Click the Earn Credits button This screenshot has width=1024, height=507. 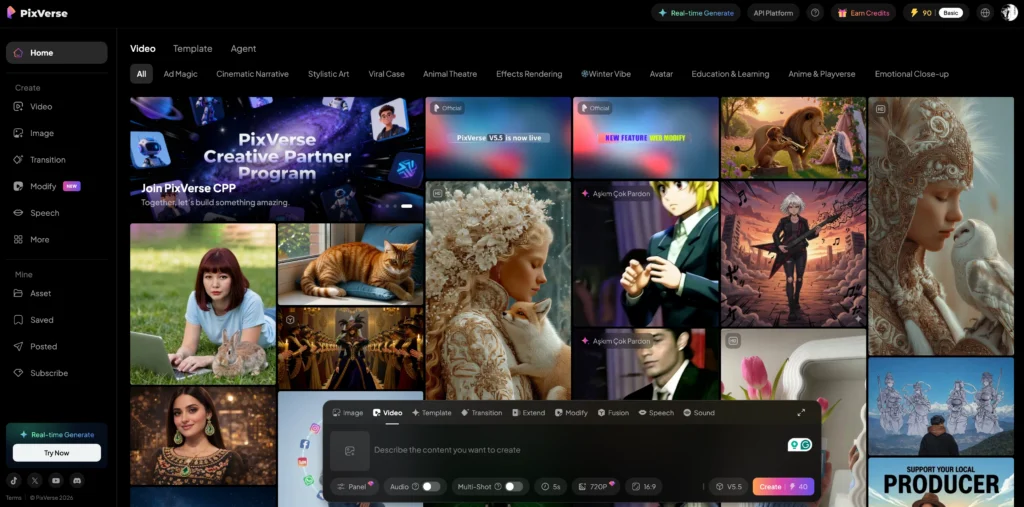pos(863,12)
